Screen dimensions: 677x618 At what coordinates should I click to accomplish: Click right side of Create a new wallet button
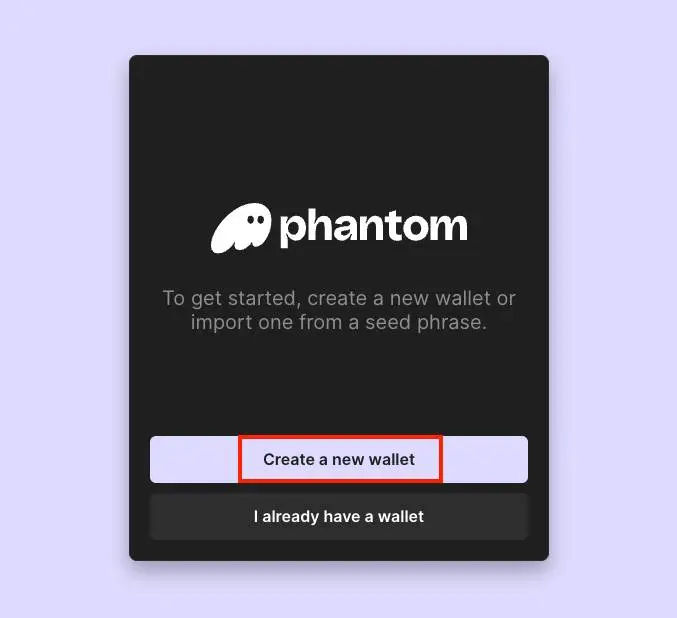pos(485,459)
